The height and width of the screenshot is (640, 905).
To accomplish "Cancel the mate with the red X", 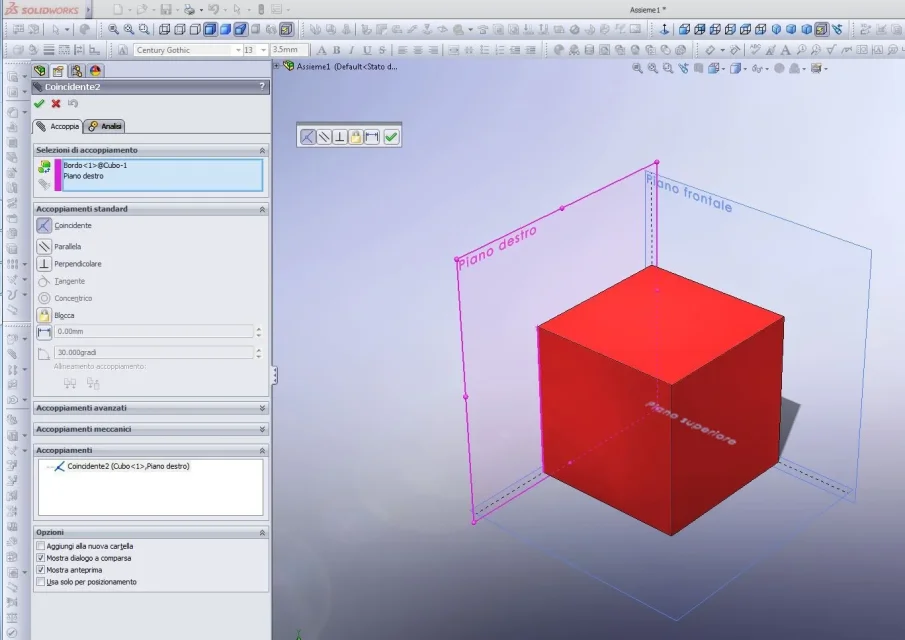I will click(x=56, y=103).
